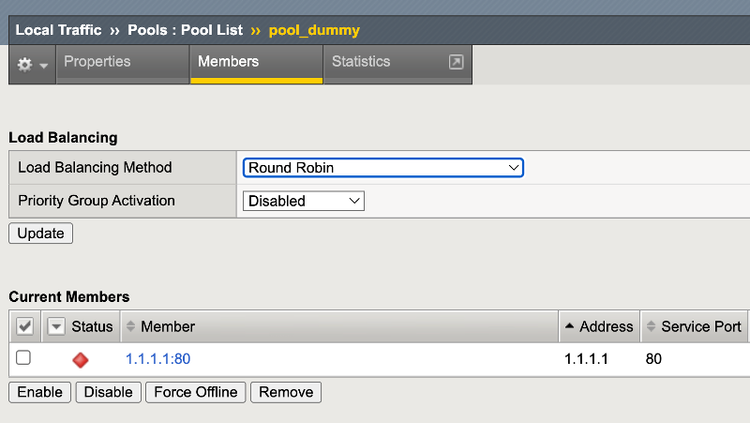Click the Force Offline button
Screen dimensions: 750x423
tap(196, 392)
